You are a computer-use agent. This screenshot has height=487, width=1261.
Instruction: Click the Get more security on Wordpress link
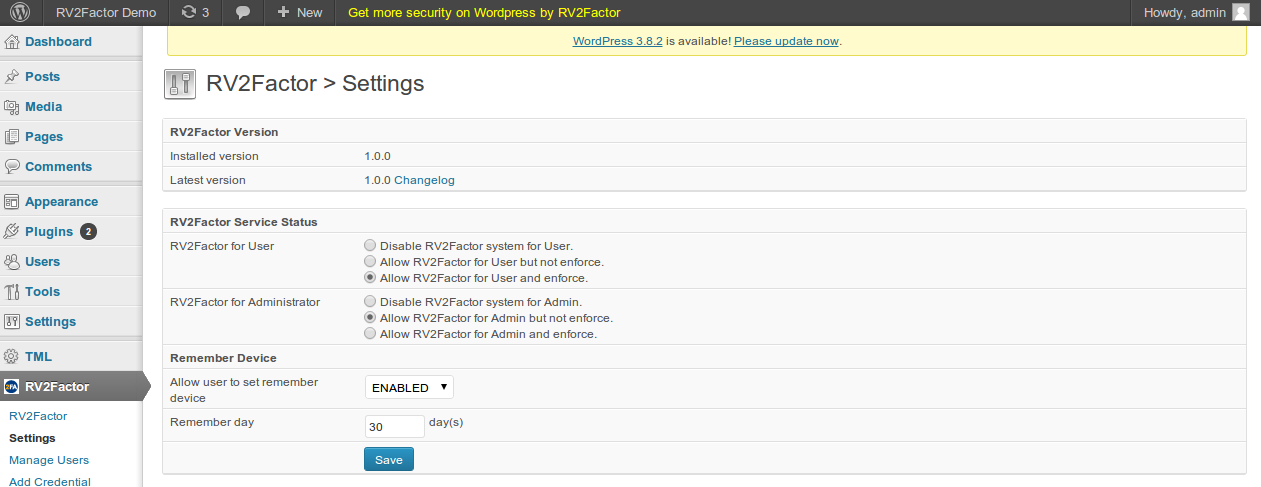(484, 13)
